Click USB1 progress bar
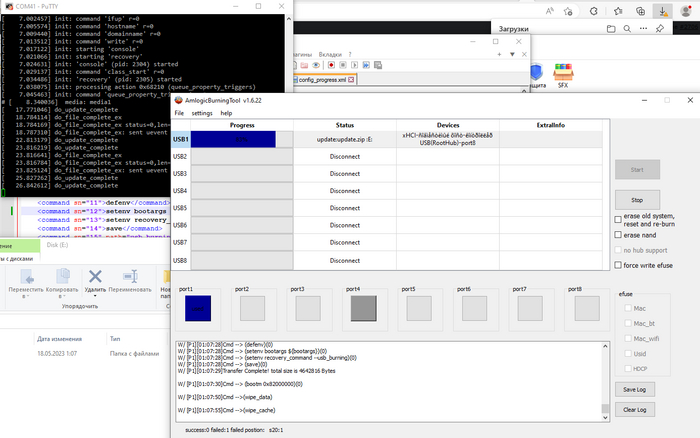 (x=242, y=139)
